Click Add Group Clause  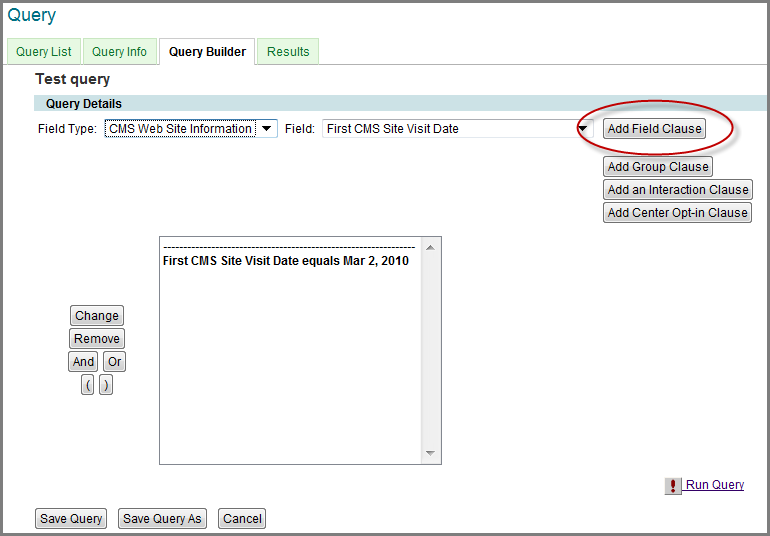click(658, 167)
